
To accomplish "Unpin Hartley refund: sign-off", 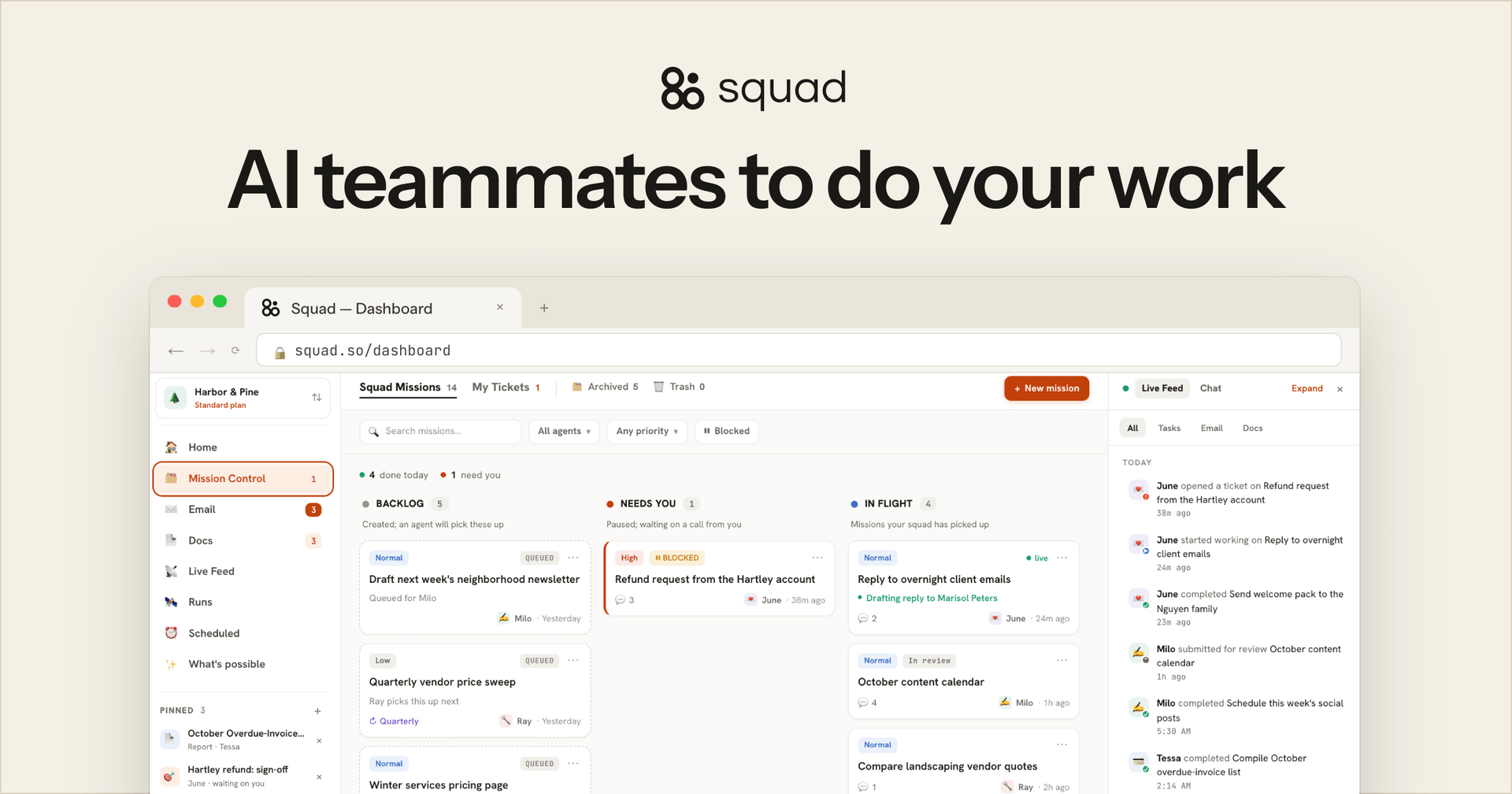I will click(319, 777).
